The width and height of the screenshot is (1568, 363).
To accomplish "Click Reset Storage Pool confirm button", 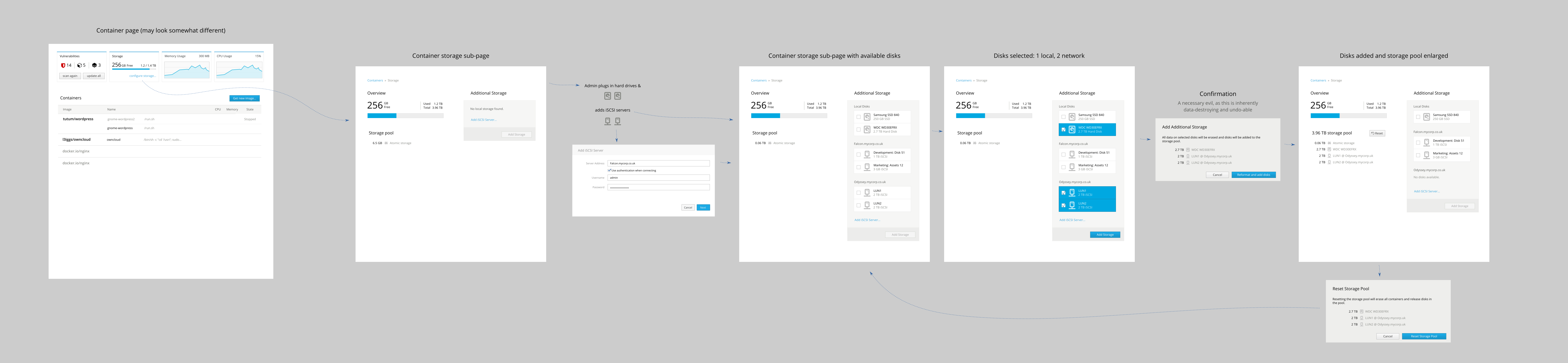I will (x=1424, y=336).
